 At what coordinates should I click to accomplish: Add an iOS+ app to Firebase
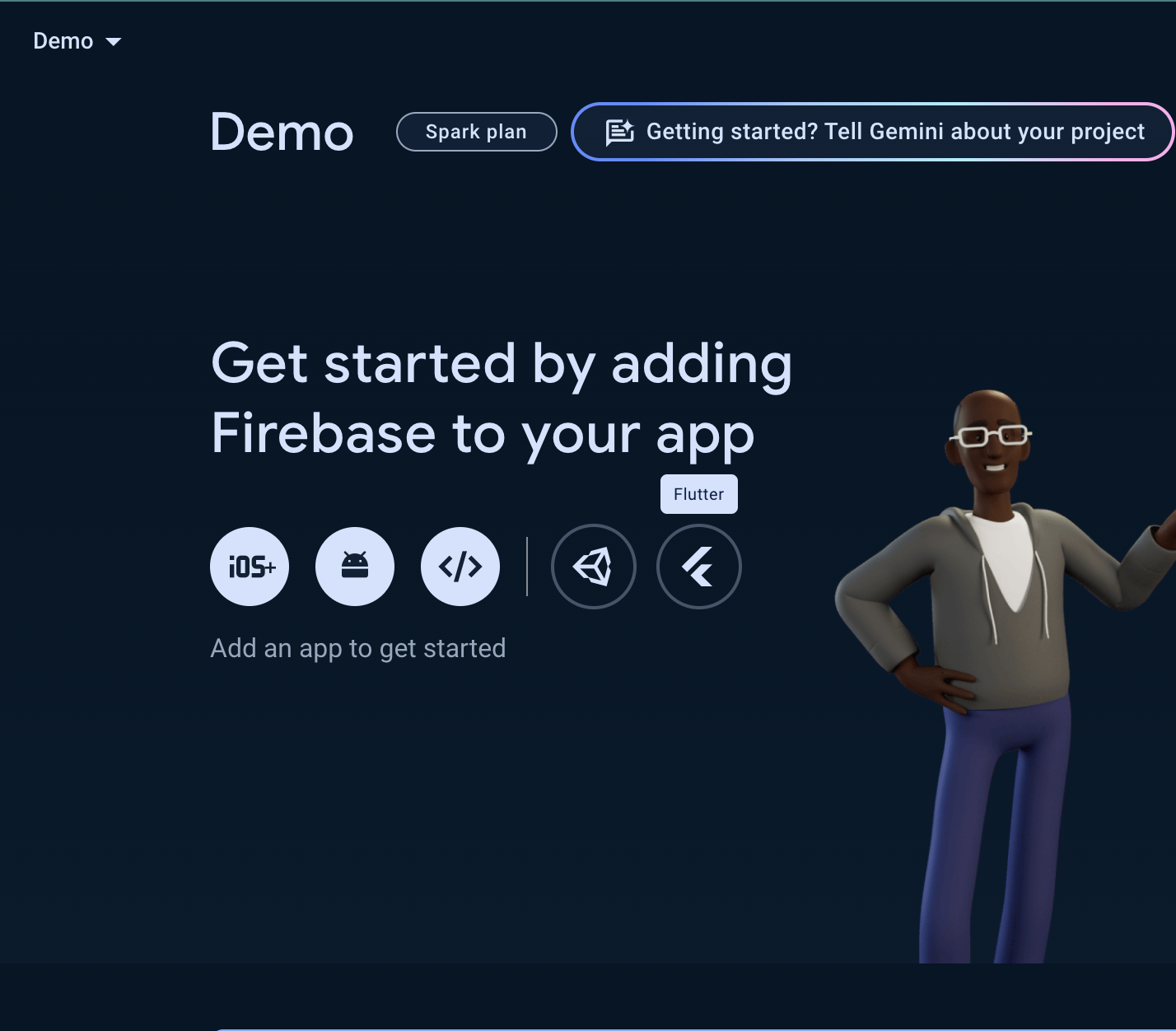(x=250, y=567)
